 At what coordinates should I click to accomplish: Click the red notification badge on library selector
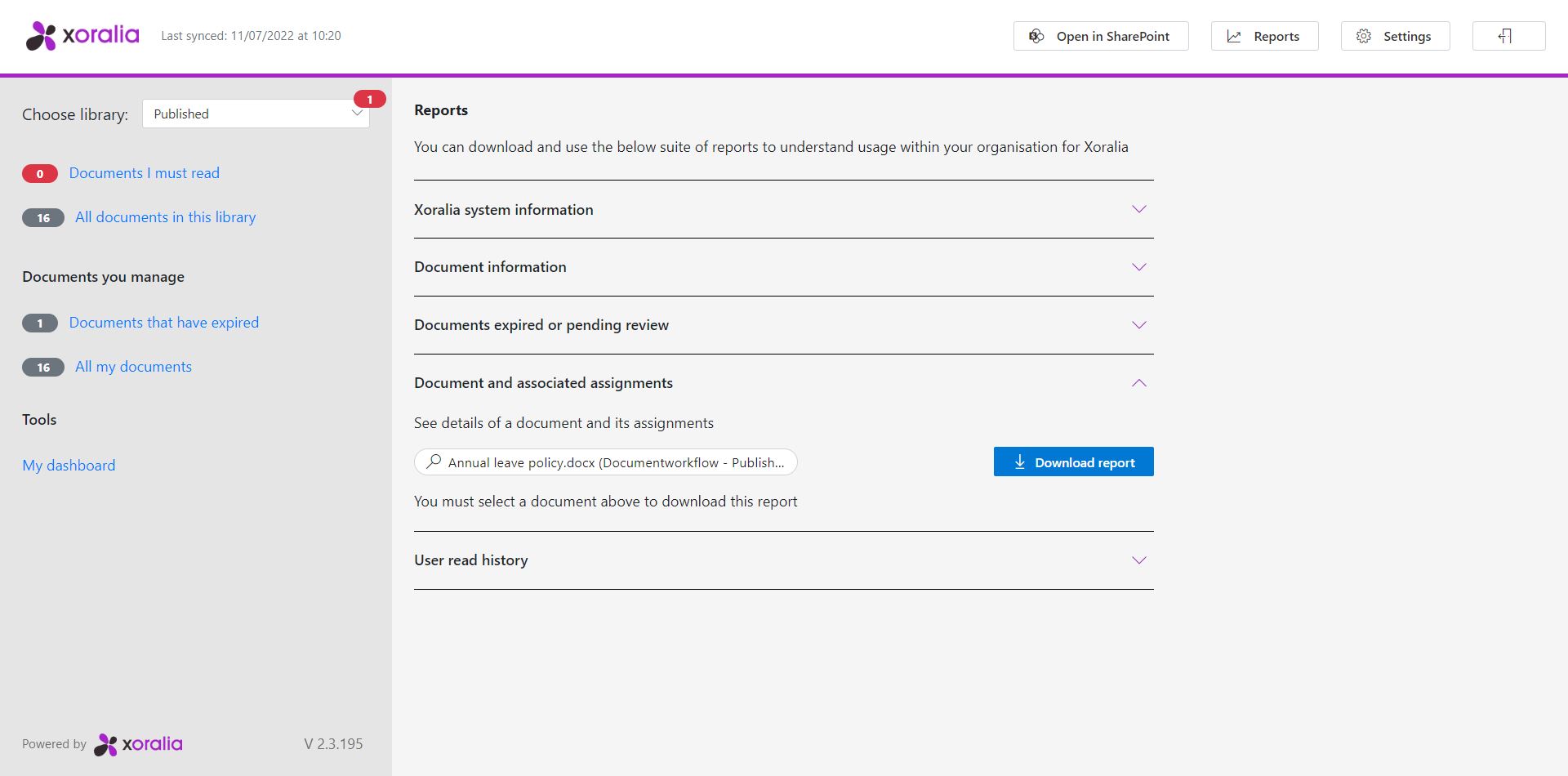click(x=369, y=99)
